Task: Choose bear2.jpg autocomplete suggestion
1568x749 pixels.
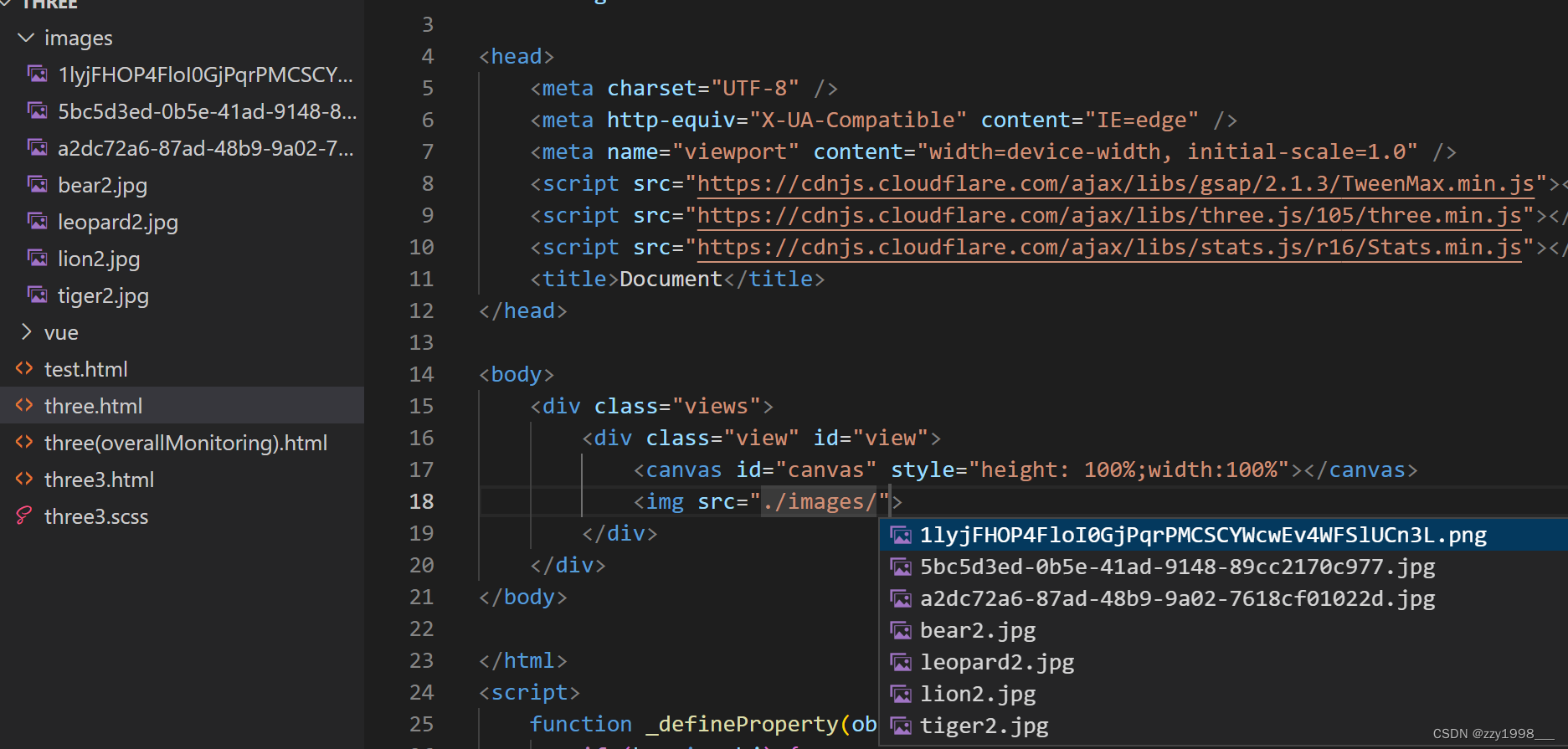Action: tap(1224, 630)
